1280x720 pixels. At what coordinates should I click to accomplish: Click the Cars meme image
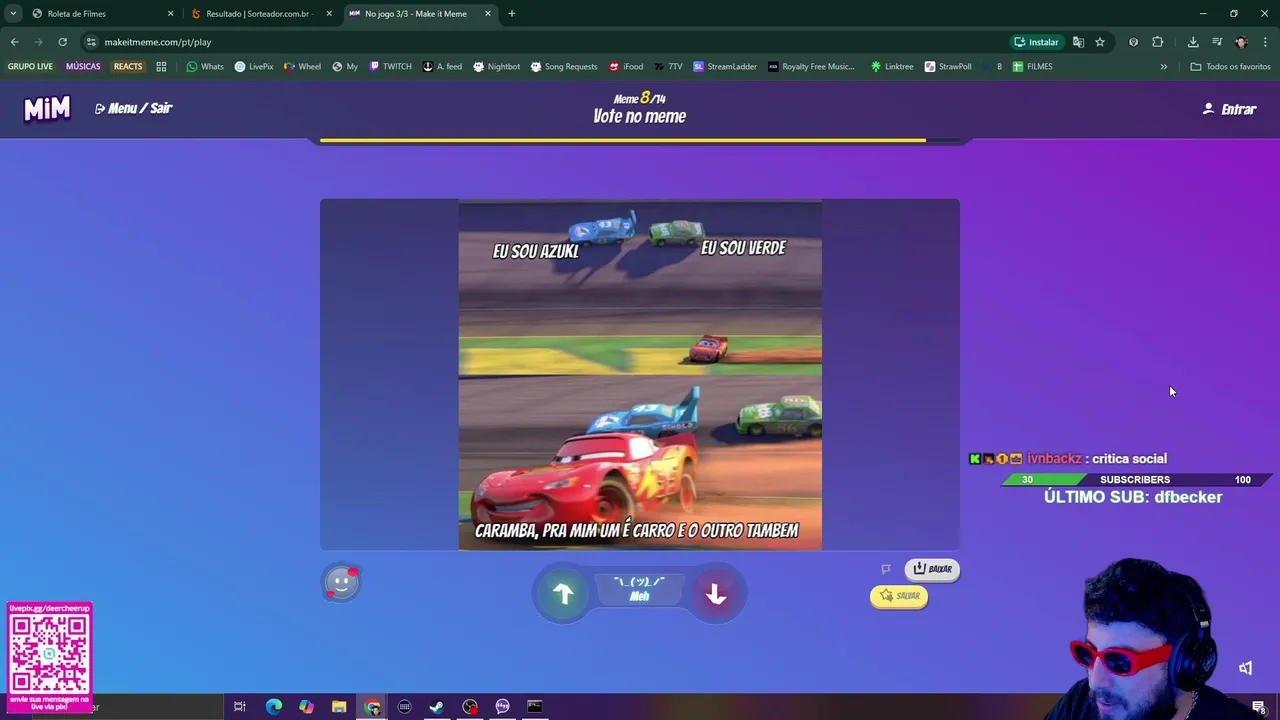(640, 375)
